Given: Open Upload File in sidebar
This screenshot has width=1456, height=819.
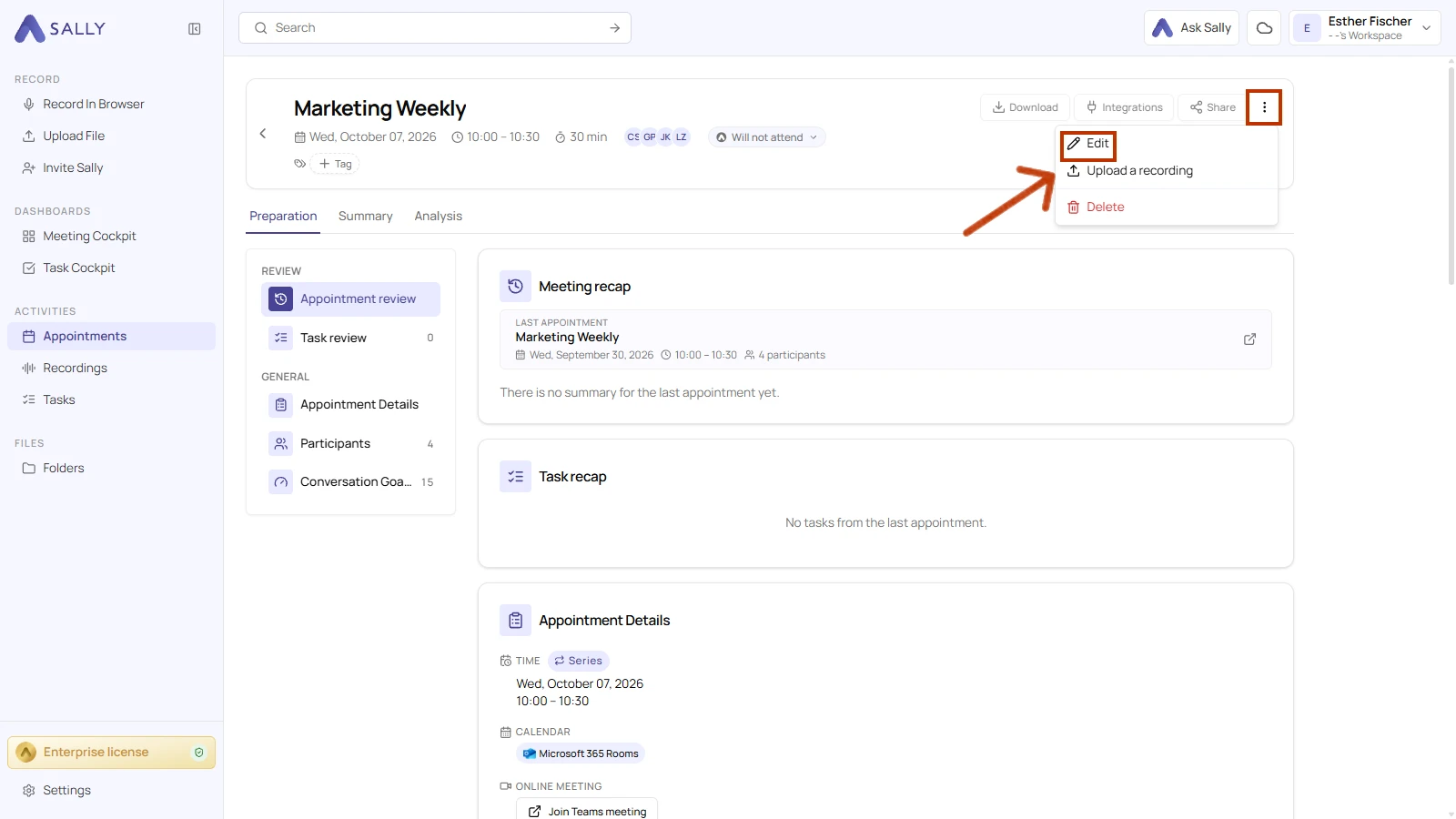Looking at the screenshot, I should 112,136.
